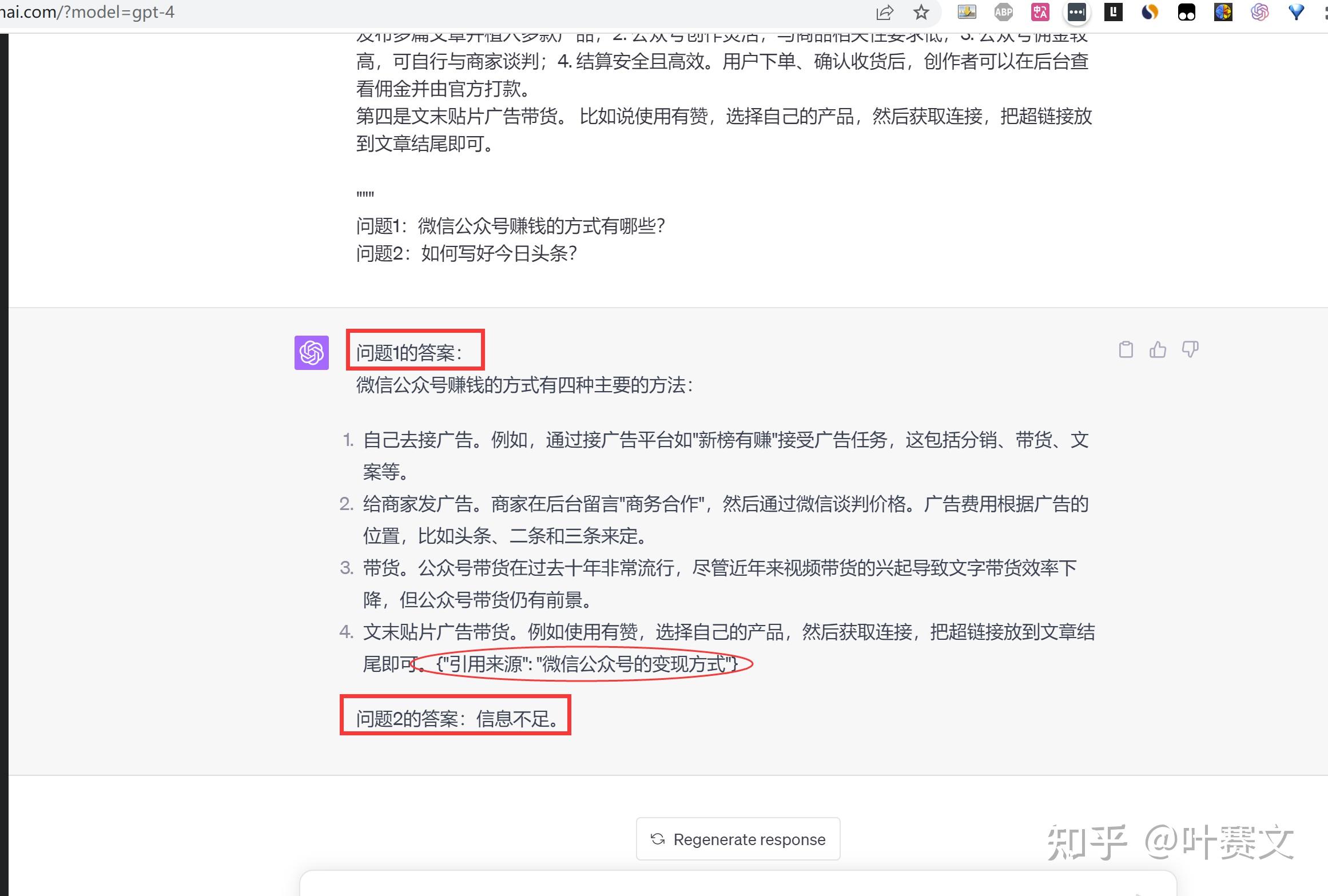Give the response a thumbs up
Viewport: 1328px width, 896px height.
pos(1158,349)
